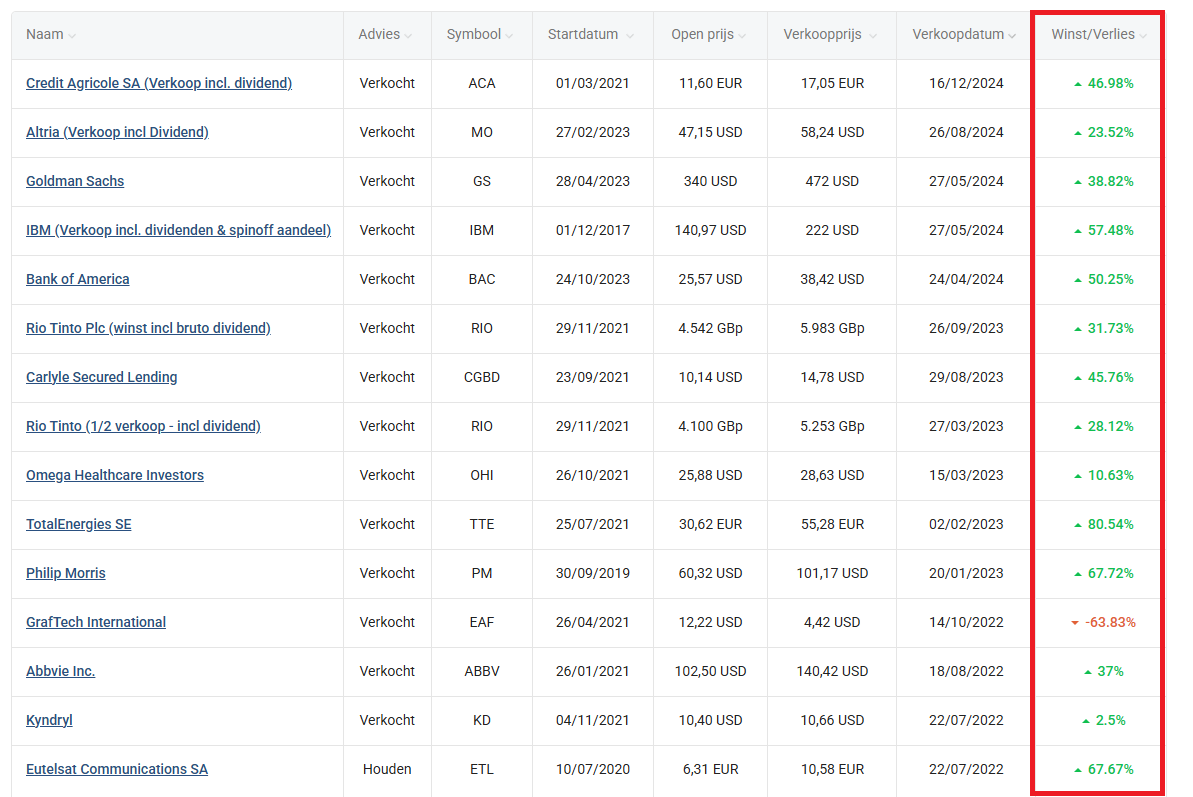Click the green up arrow beside 46.98%
1193x797 pixels.
tap(1077, 84)
